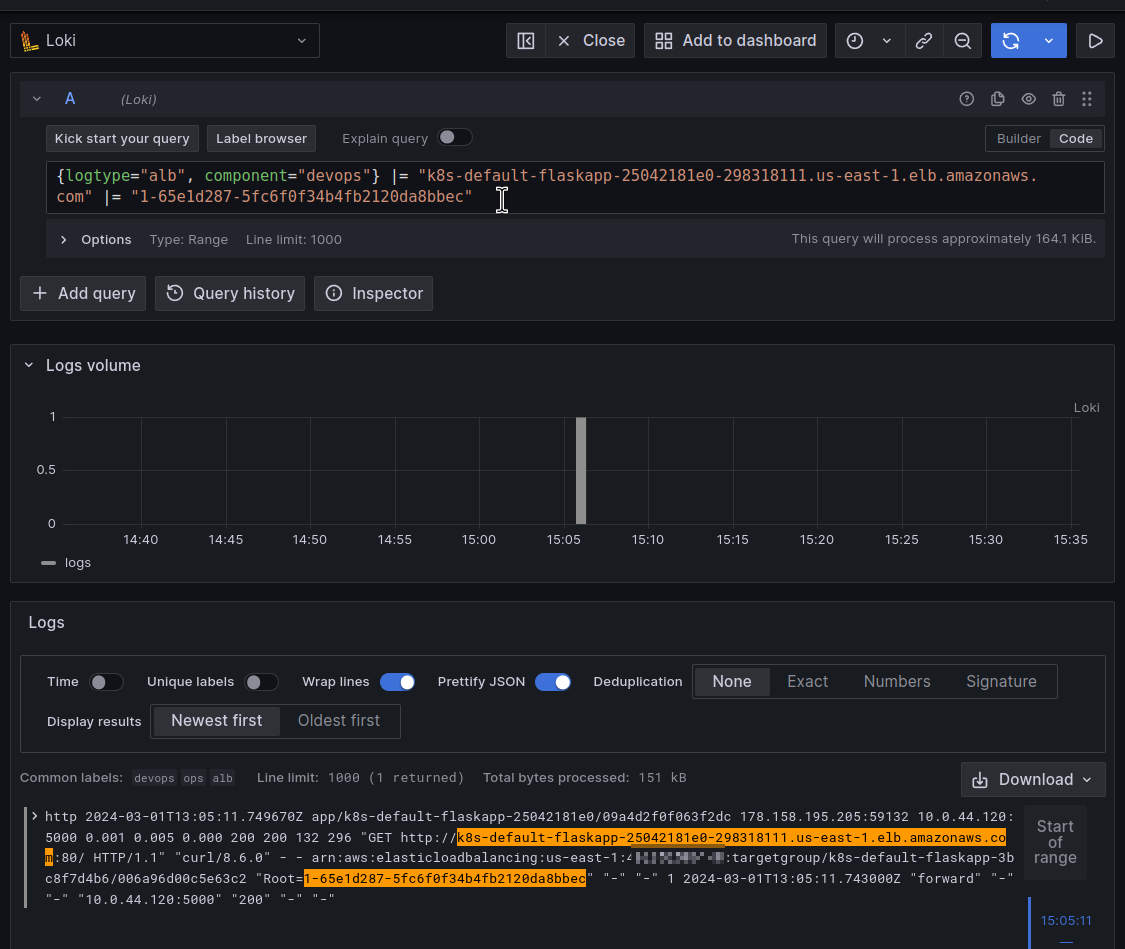
Task: Close the split view
Action: tap(590, 41)
